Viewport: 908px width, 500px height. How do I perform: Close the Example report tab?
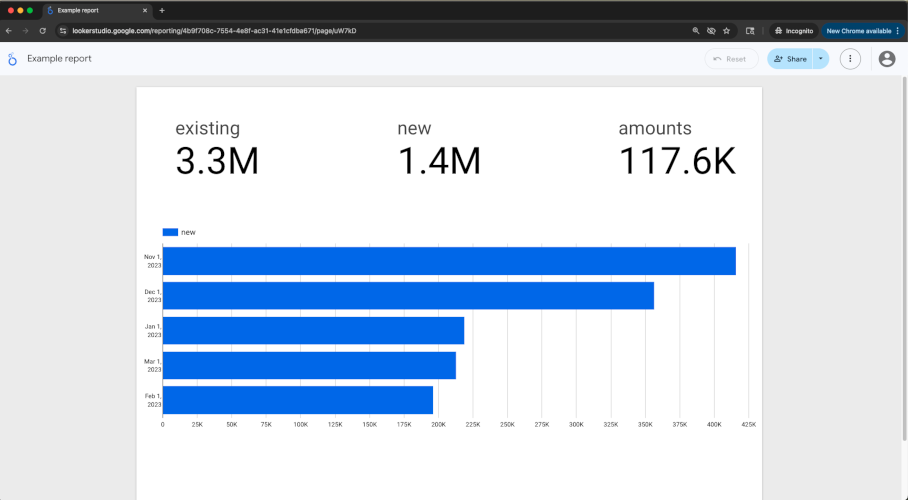pyautogui.click(x=145, y=10)
